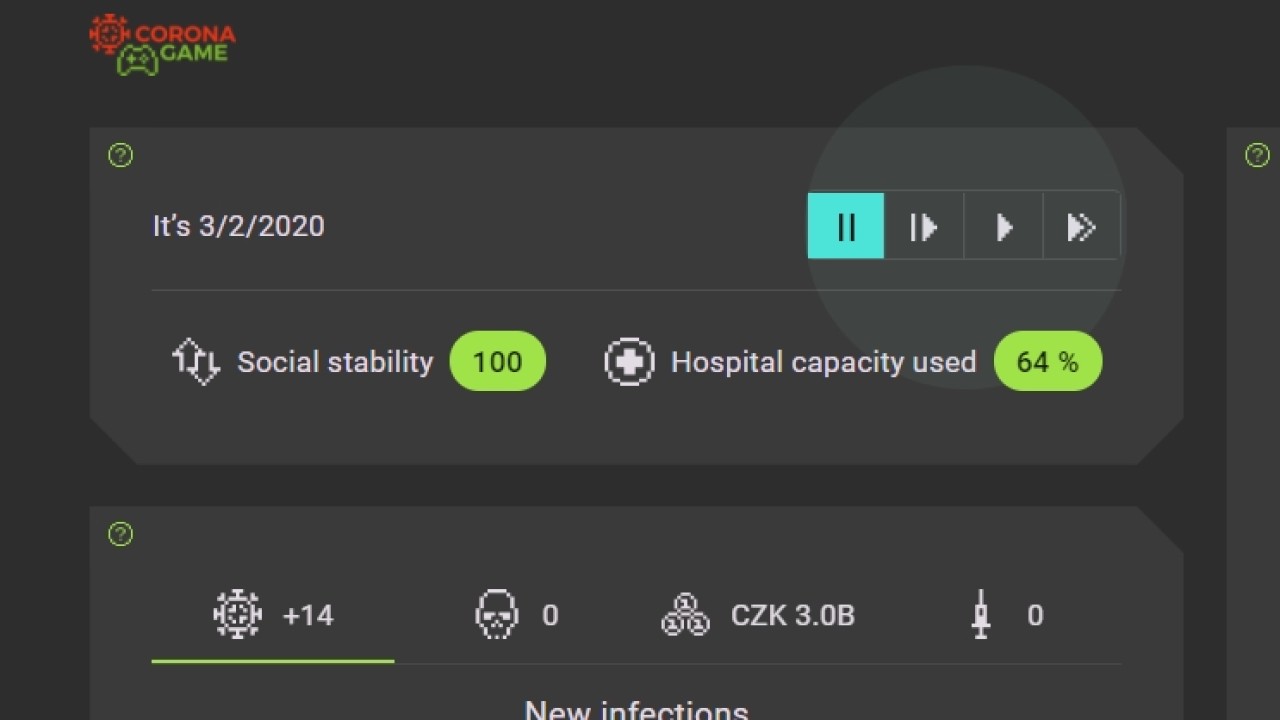The height and width of the screenshot is (720, 1280).
Task: Click the New infections chart heading
Action: pyautogui.click(x=636, y=710)
